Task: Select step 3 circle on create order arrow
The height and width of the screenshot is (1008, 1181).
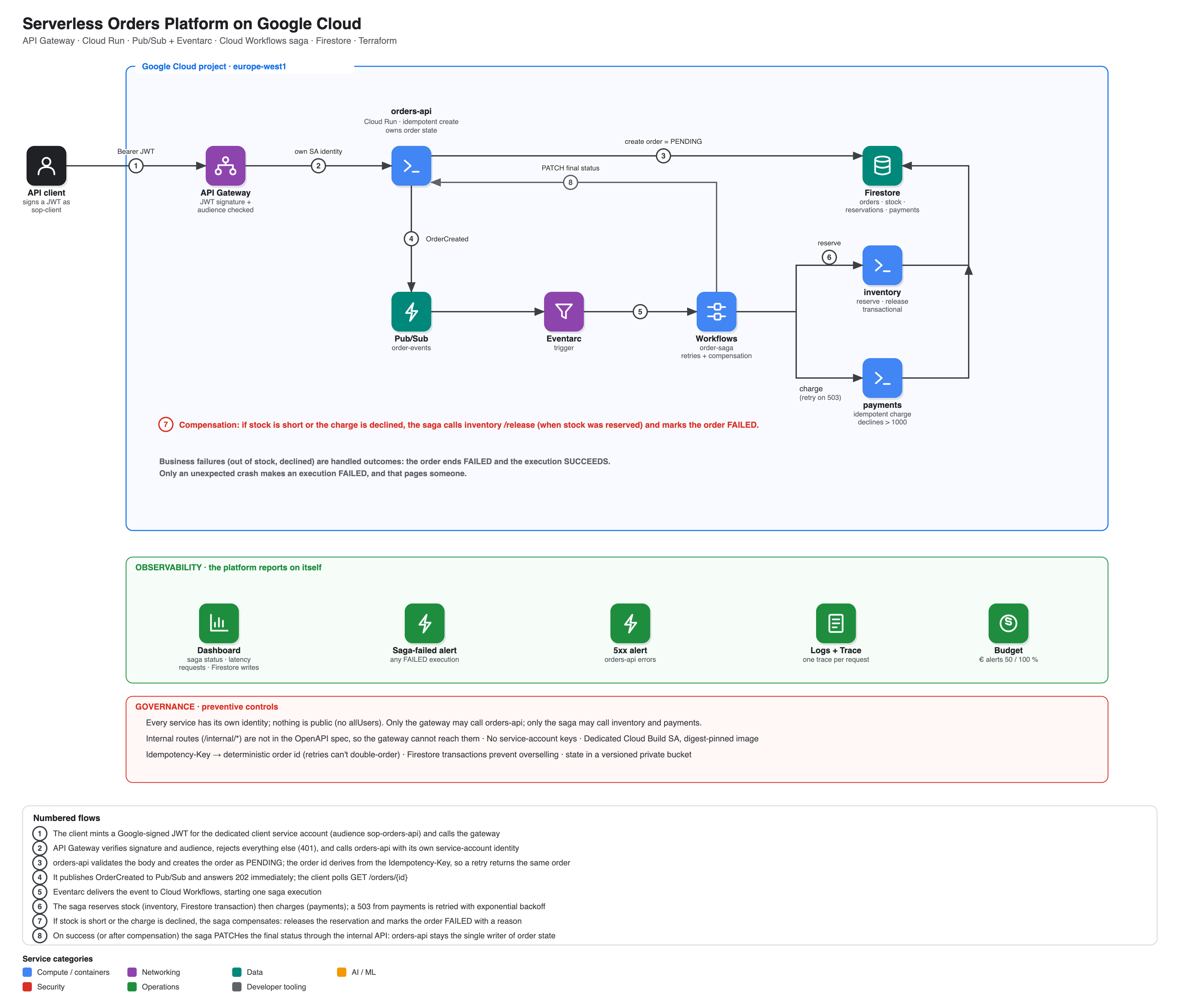Action: (x=663, y=156)
